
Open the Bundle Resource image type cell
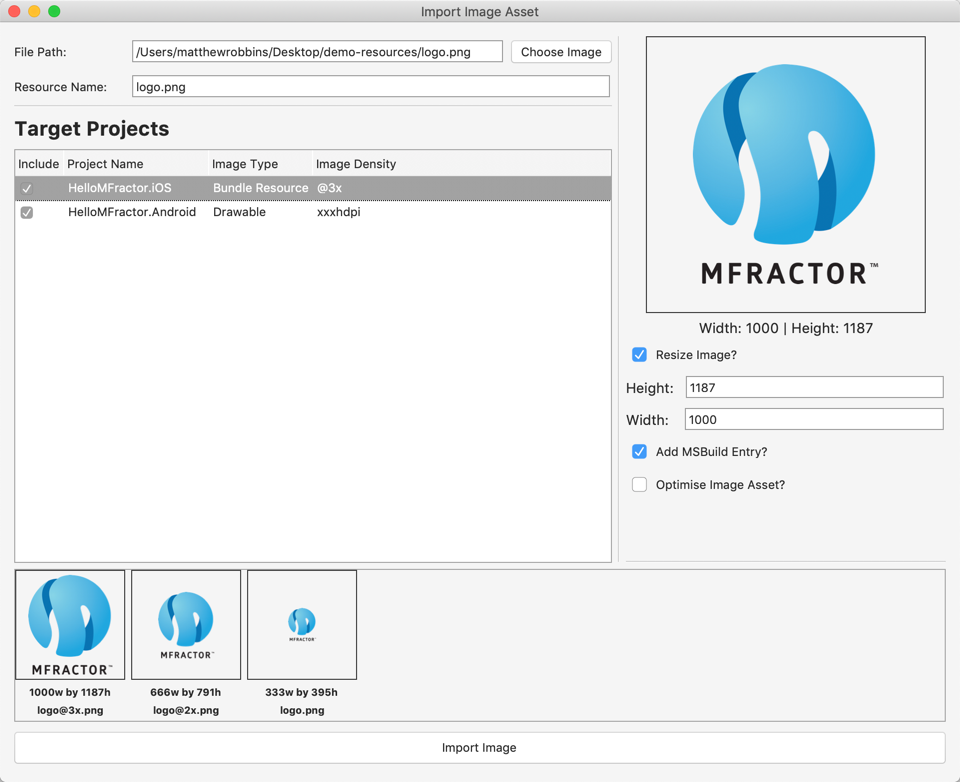(x=260, y=188)
